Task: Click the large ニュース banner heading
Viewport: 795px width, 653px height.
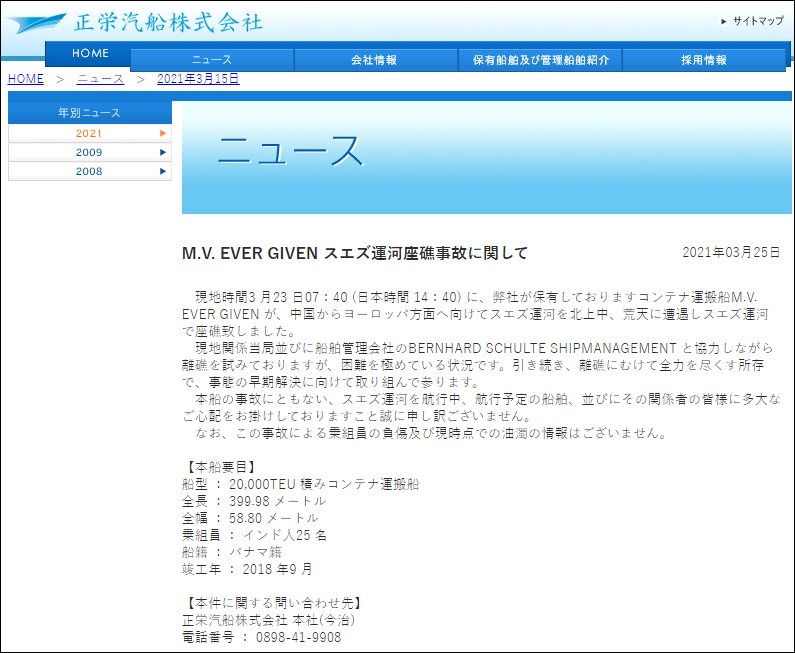Action: 291,150
